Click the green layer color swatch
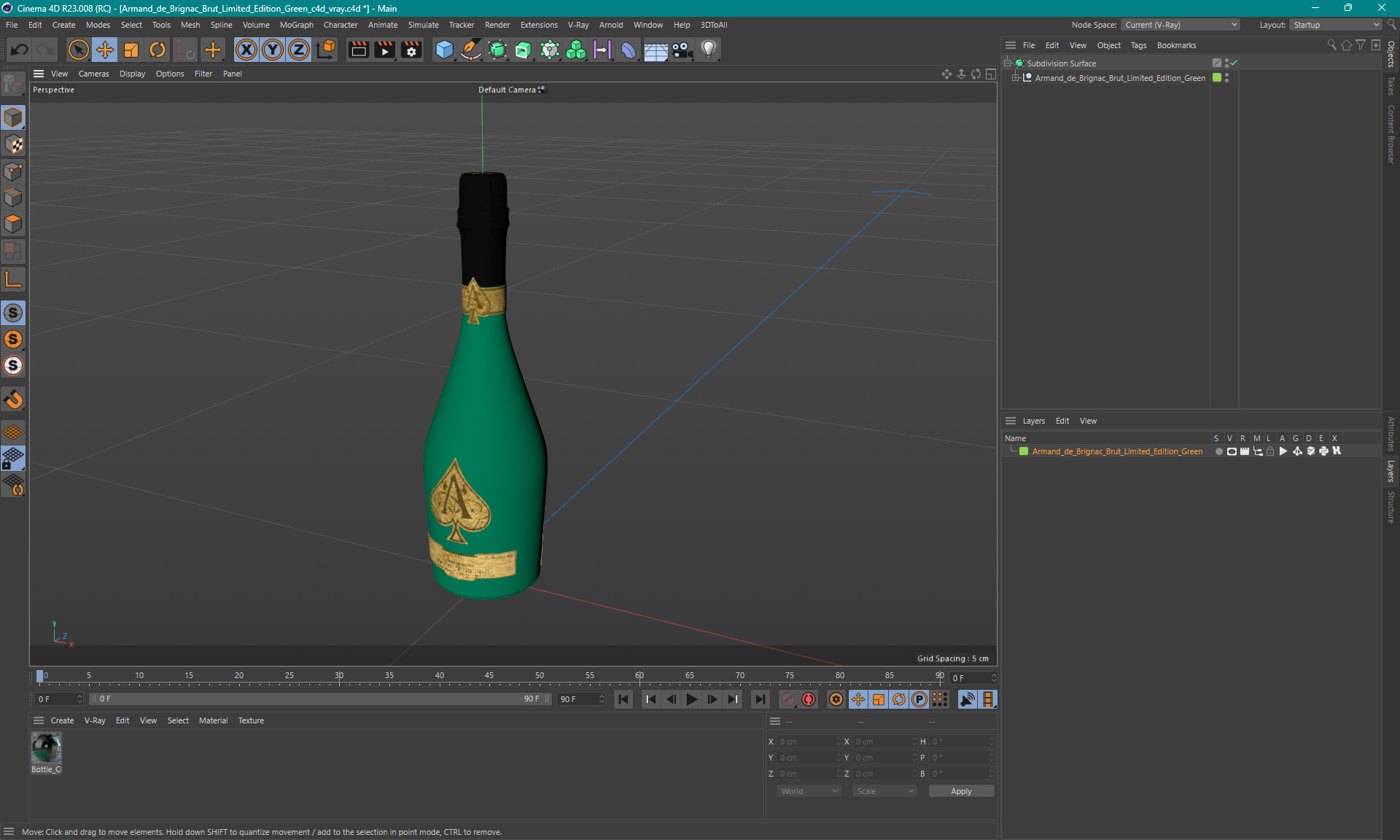 coord(1024,451)
